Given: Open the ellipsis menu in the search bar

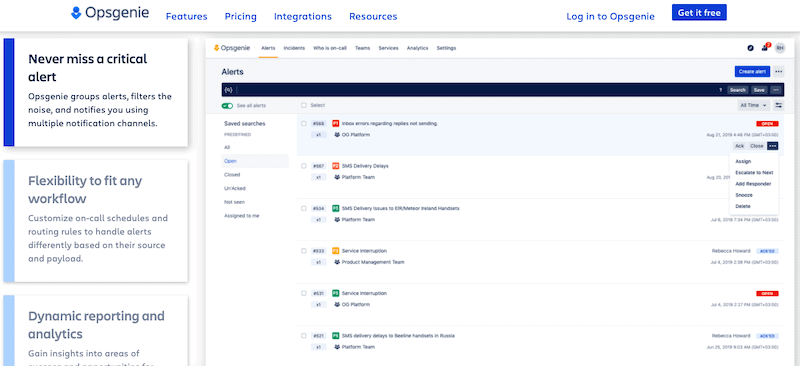Looking at the screenshot, I should tap(776, 90).
